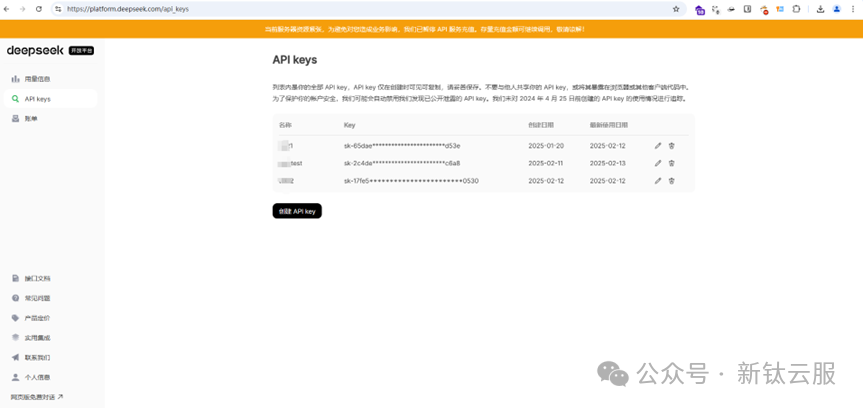863x408 pixels.
Task: Open 接口文档 in the sidebar
Action: (50, 278)
